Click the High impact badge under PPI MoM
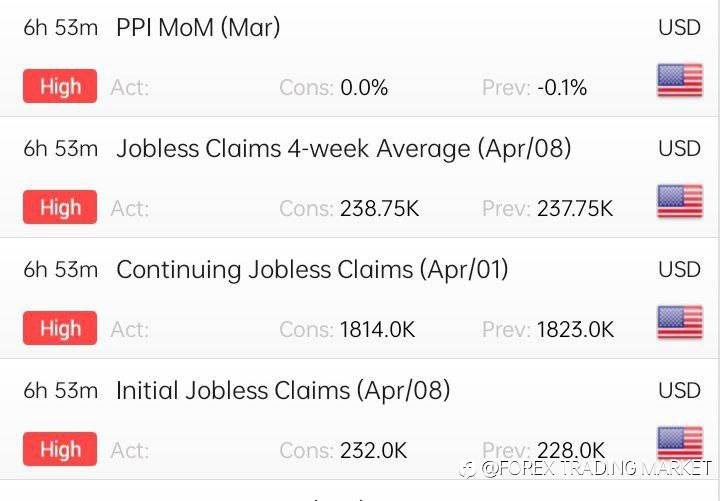The width and height of the screenshot is (720, 501). coord(60,87)
